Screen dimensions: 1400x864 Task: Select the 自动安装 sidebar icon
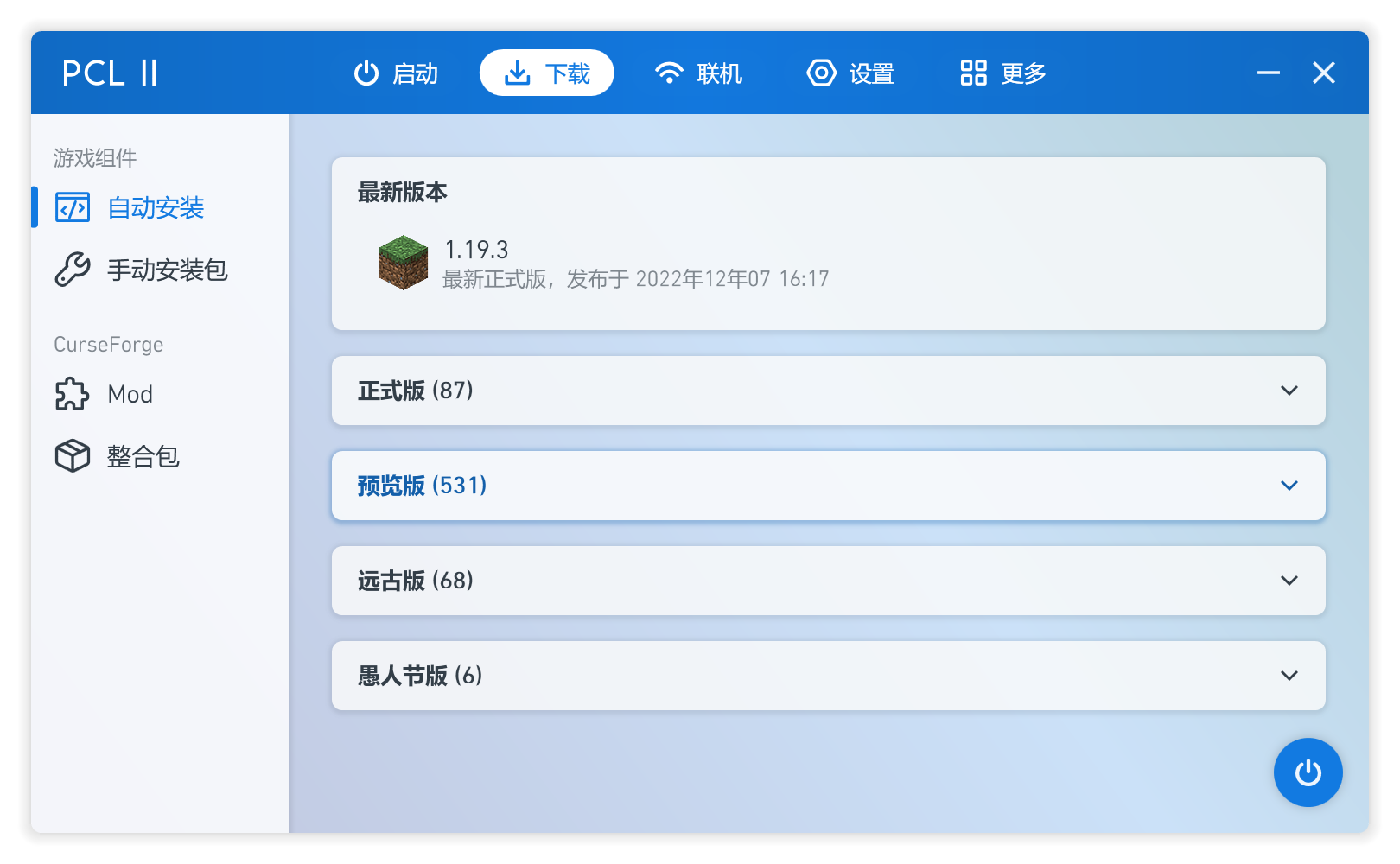pos(73,207)
